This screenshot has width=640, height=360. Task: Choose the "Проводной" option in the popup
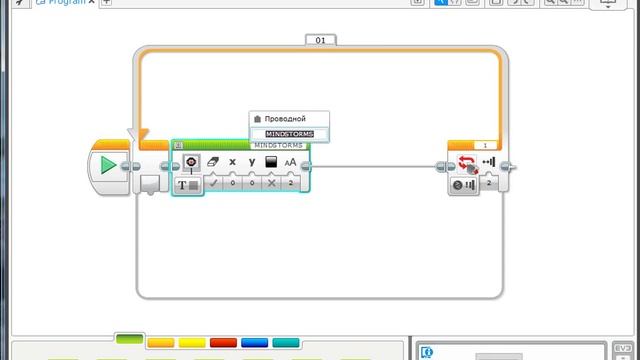click(x=289, y=119)
